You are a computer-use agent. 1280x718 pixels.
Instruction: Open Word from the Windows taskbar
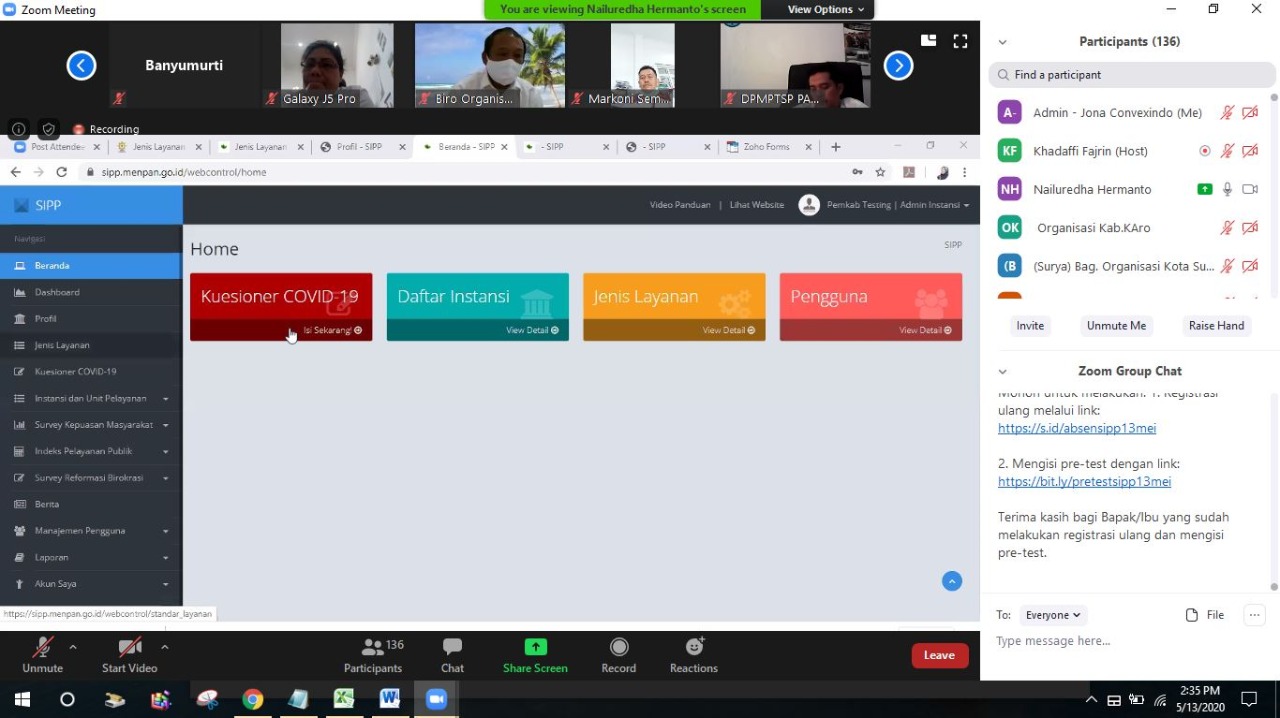click(390, 699)
